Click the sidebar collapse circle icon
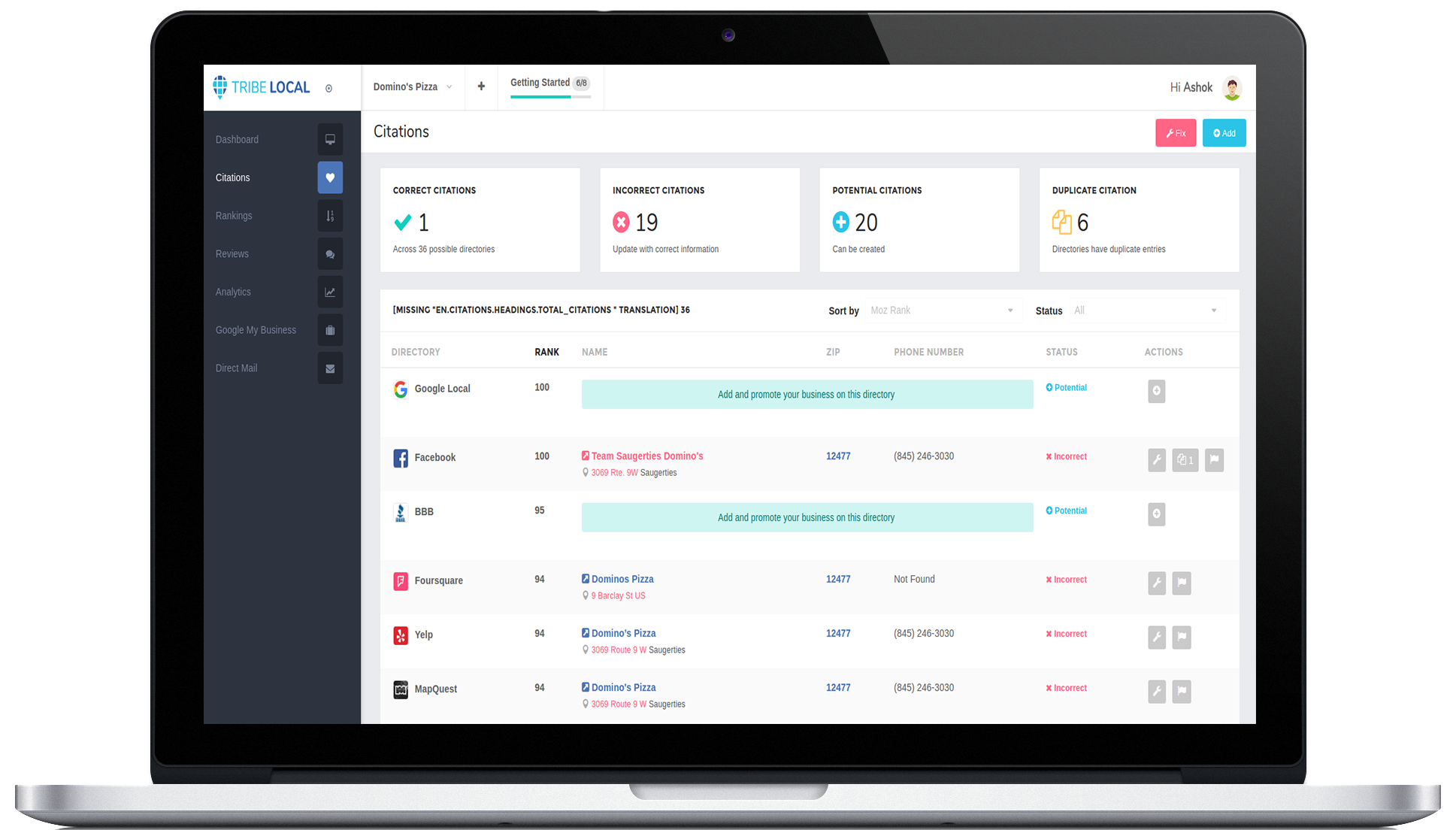1456x830 pixels. coord(328,89)
